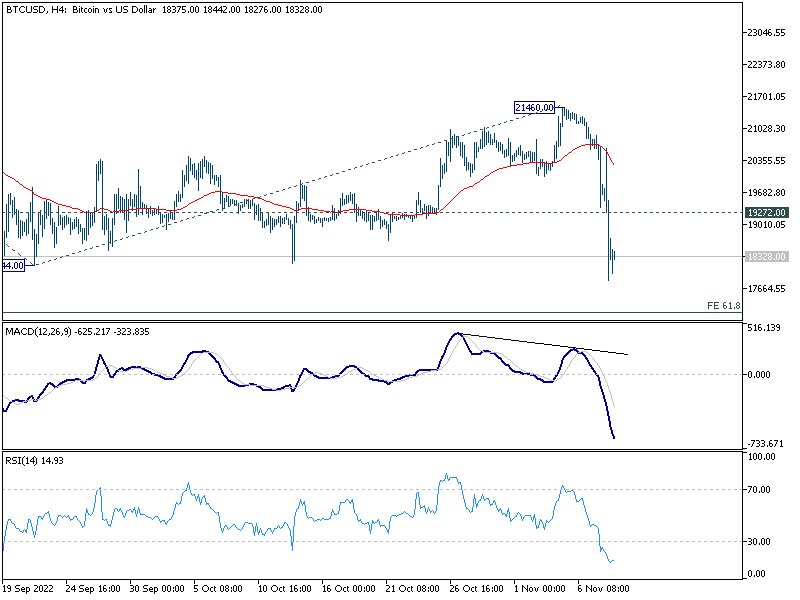The width and height of the screenshot is (800, 600).
Task: Click the MACD 0.000 scale value
Action: click(759, 374)
